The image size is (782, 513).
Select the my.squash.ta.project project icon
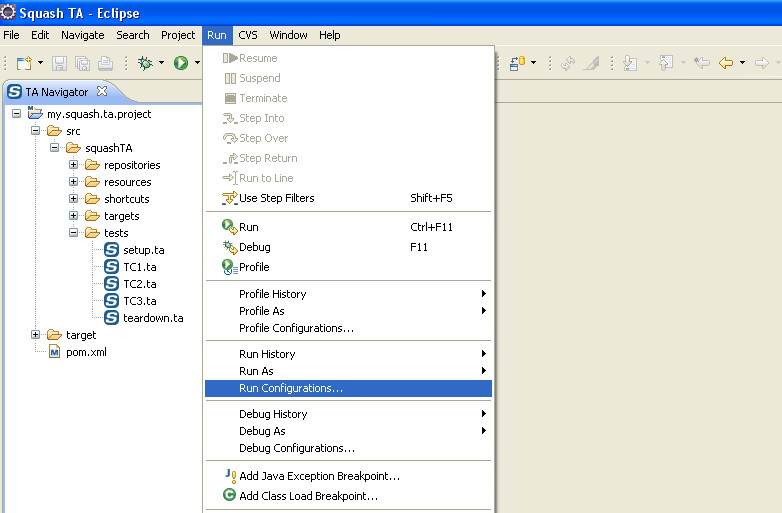pyautogui.click(x=35, y=113)
